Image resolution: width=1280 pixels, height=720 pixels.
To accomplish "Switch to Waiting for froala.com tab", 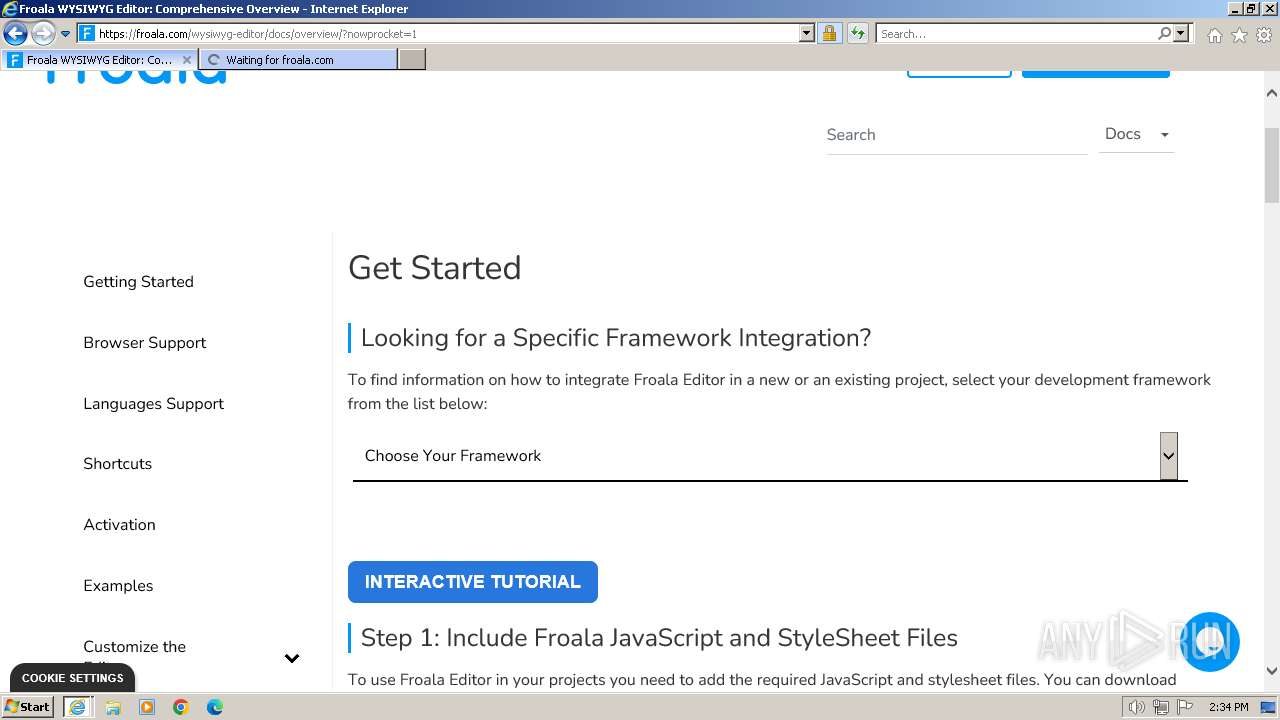I will tap(298, 59).
